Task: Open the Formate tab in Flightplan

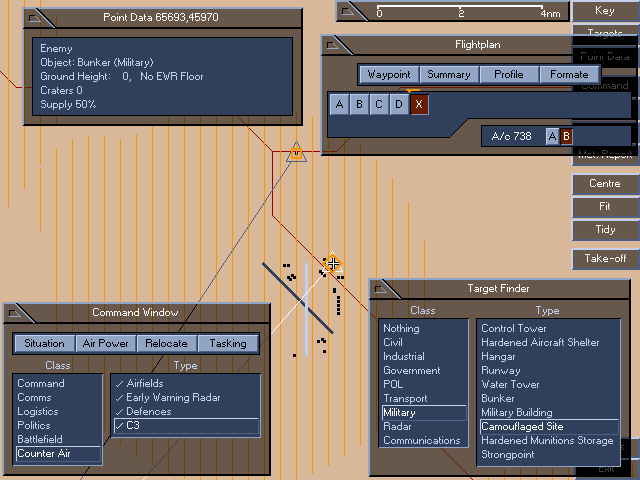Action: 569,75
